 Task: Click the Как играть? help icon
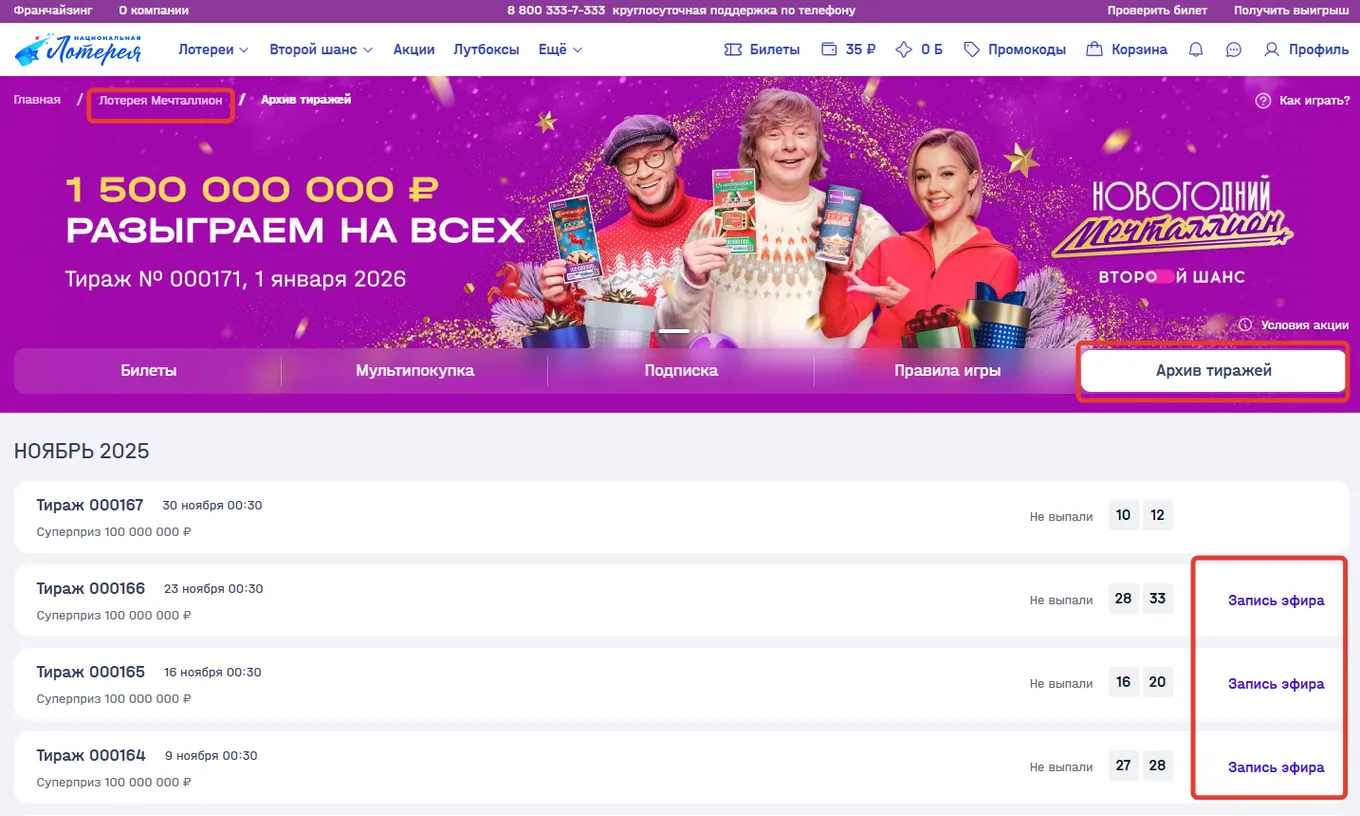(1263, 100)
